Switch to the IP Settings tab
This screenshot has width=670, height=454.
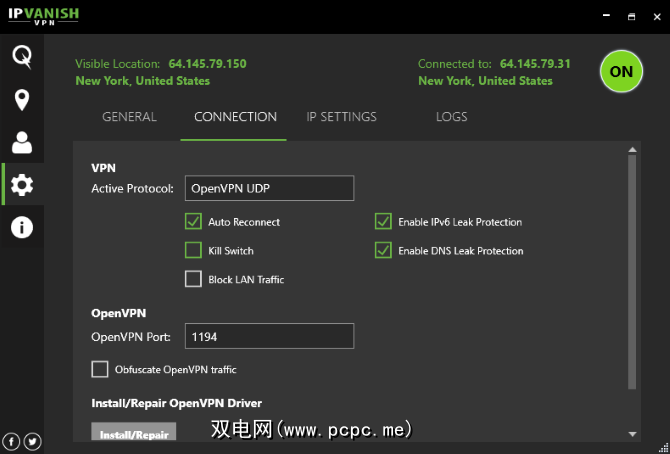341,117
